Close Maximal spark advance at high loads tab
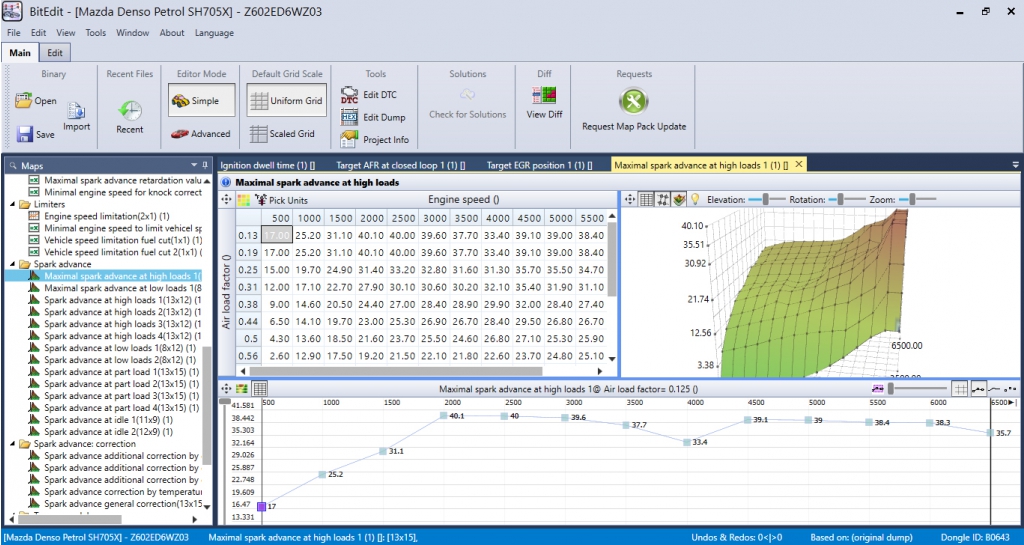The image size is (1024, 545). click(798, 164)
